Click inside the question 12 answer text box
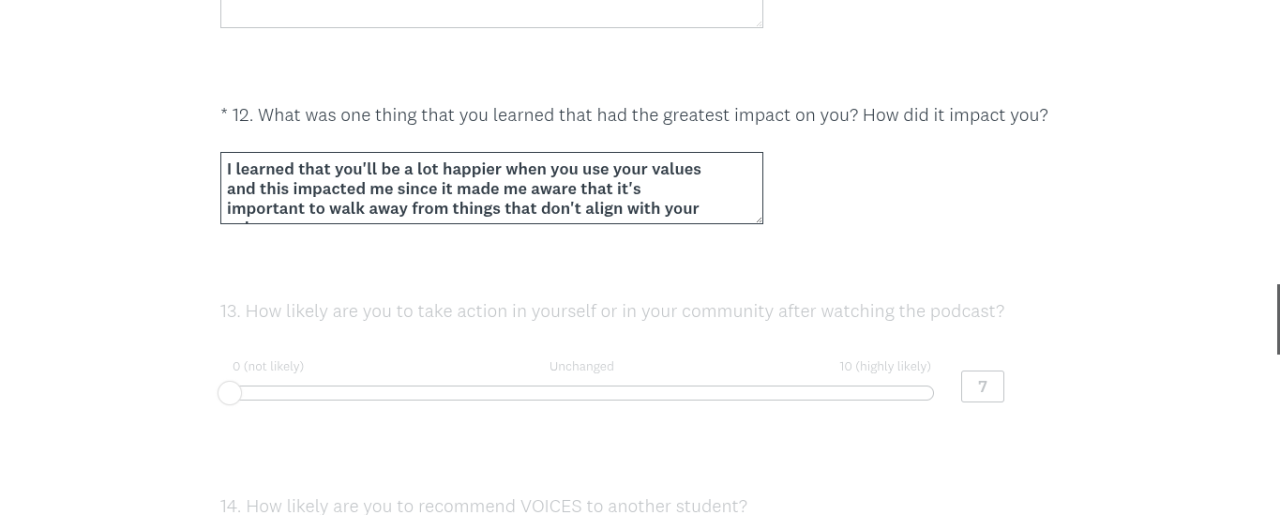The height and width of the screenshot is (515, 1280). 491,188
